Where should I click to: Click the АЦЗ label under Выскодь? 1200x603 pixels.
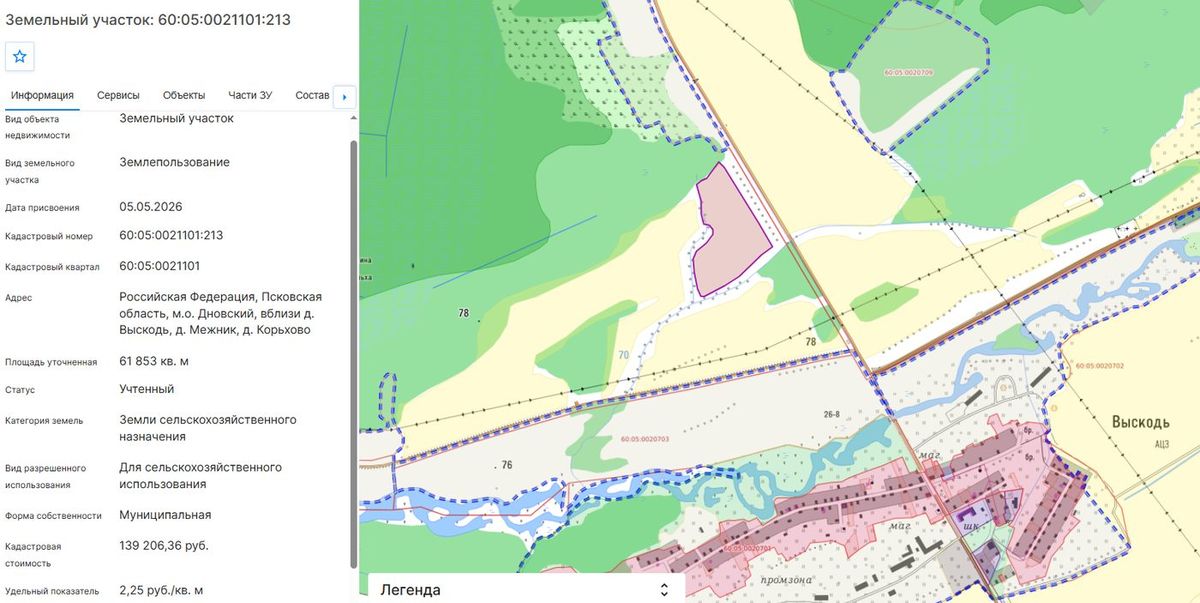click(1161, 444)
